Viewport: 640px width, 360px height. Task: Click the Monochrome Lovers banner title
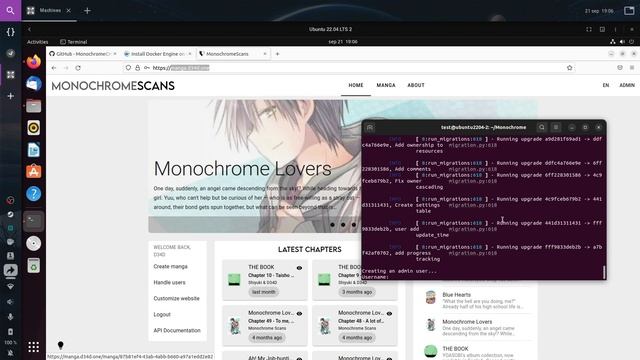242,169
